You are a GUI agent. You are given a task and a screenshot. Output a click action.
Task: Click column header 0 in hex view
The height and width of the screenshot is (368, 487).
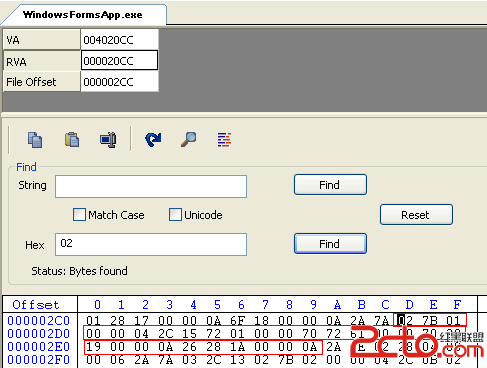tap(97, 305)
